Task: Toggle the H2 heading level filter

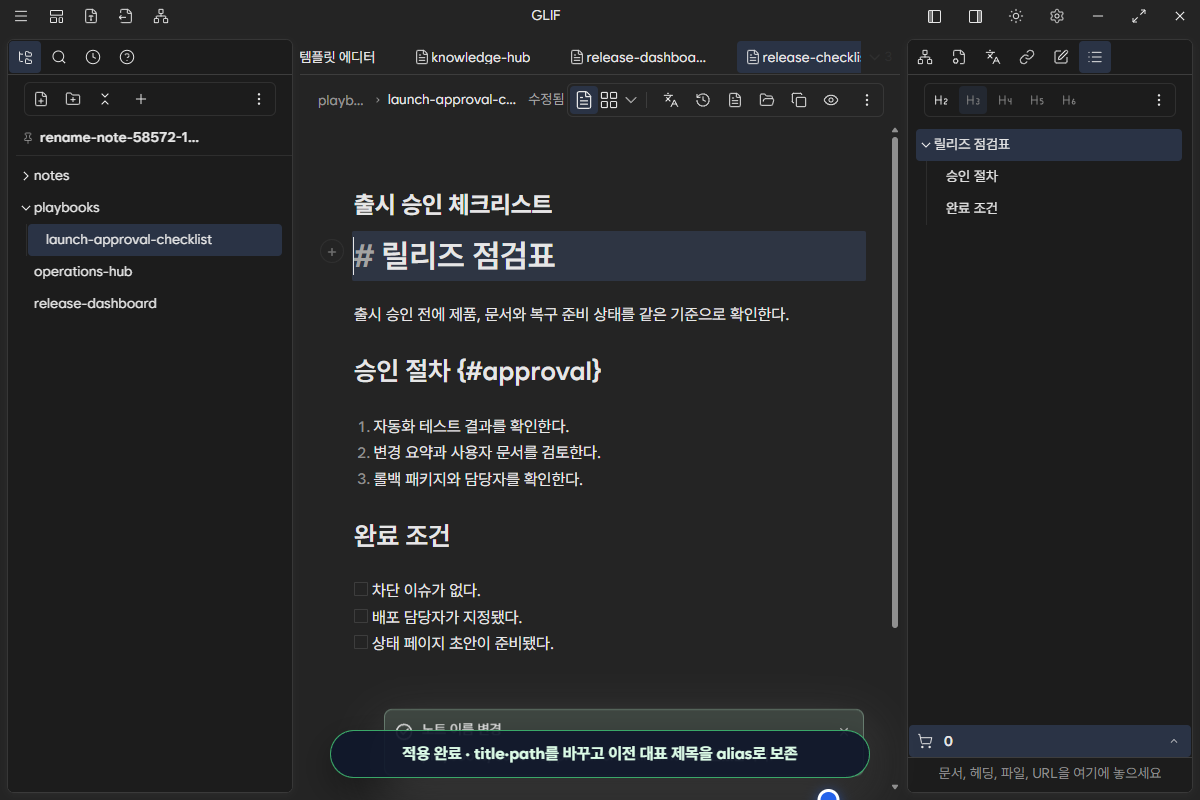Action: [x=941, y=100]
